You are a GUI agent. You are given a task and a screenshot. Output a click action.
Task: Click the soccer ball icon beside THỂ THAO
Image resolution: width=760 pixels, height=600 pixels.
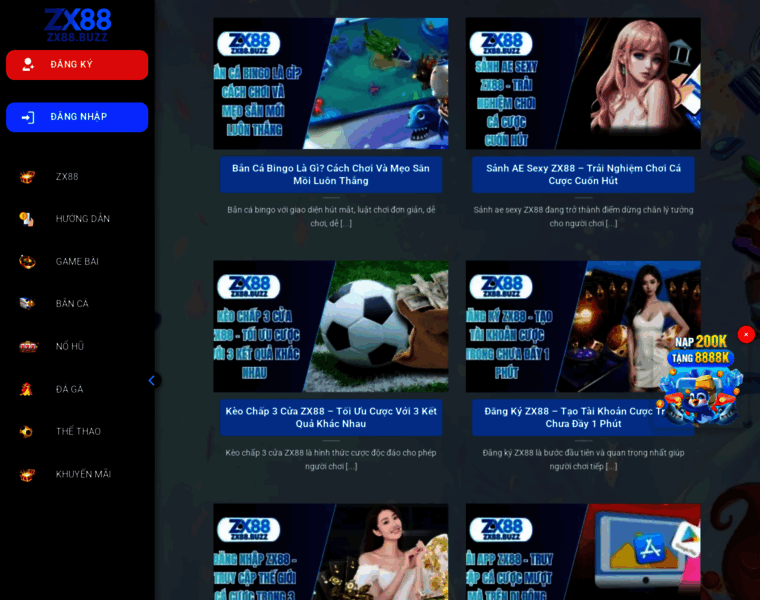point(26,431)
